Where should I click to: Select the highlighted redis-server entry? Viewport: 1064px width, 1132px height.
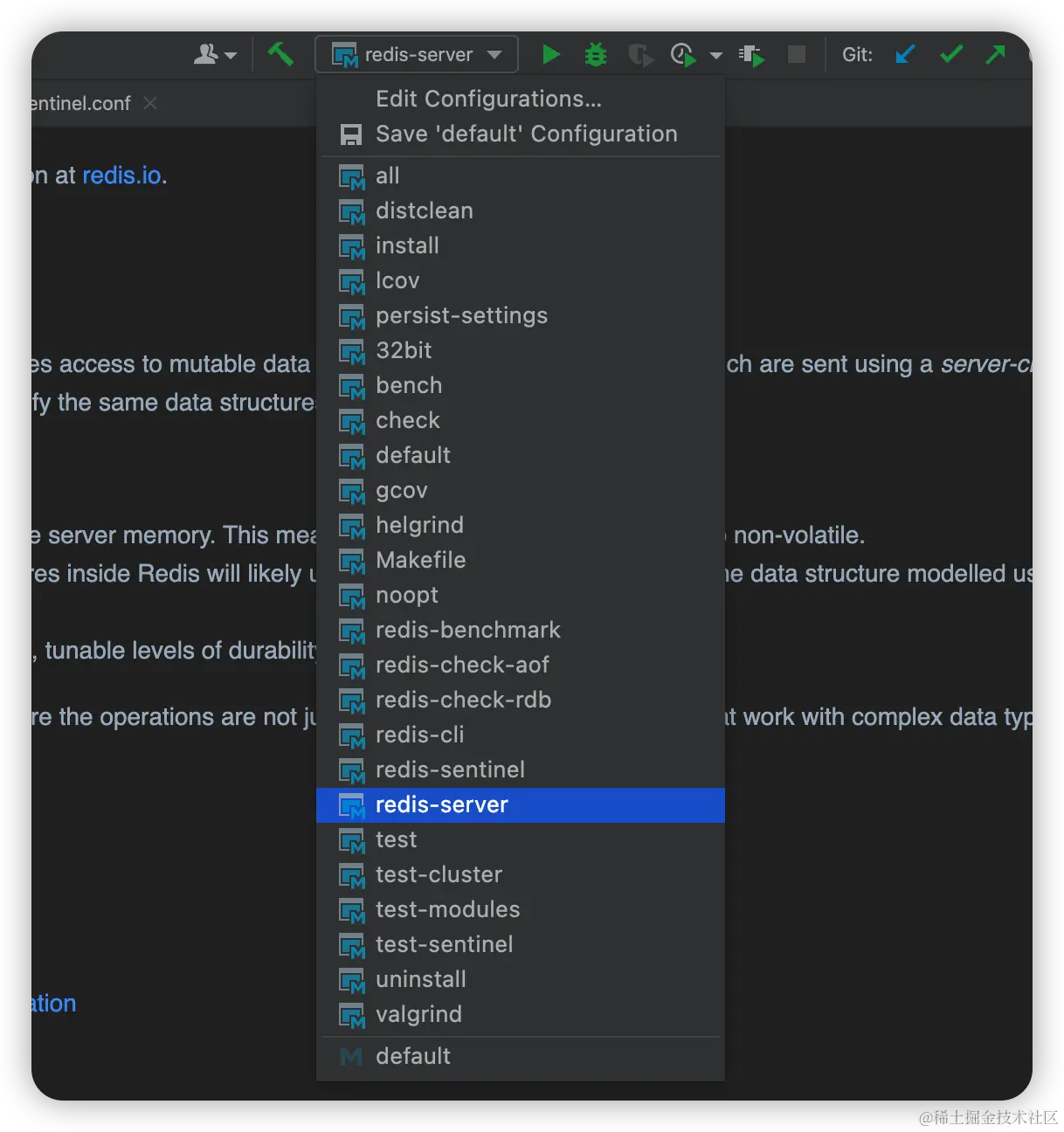point(521,804)
